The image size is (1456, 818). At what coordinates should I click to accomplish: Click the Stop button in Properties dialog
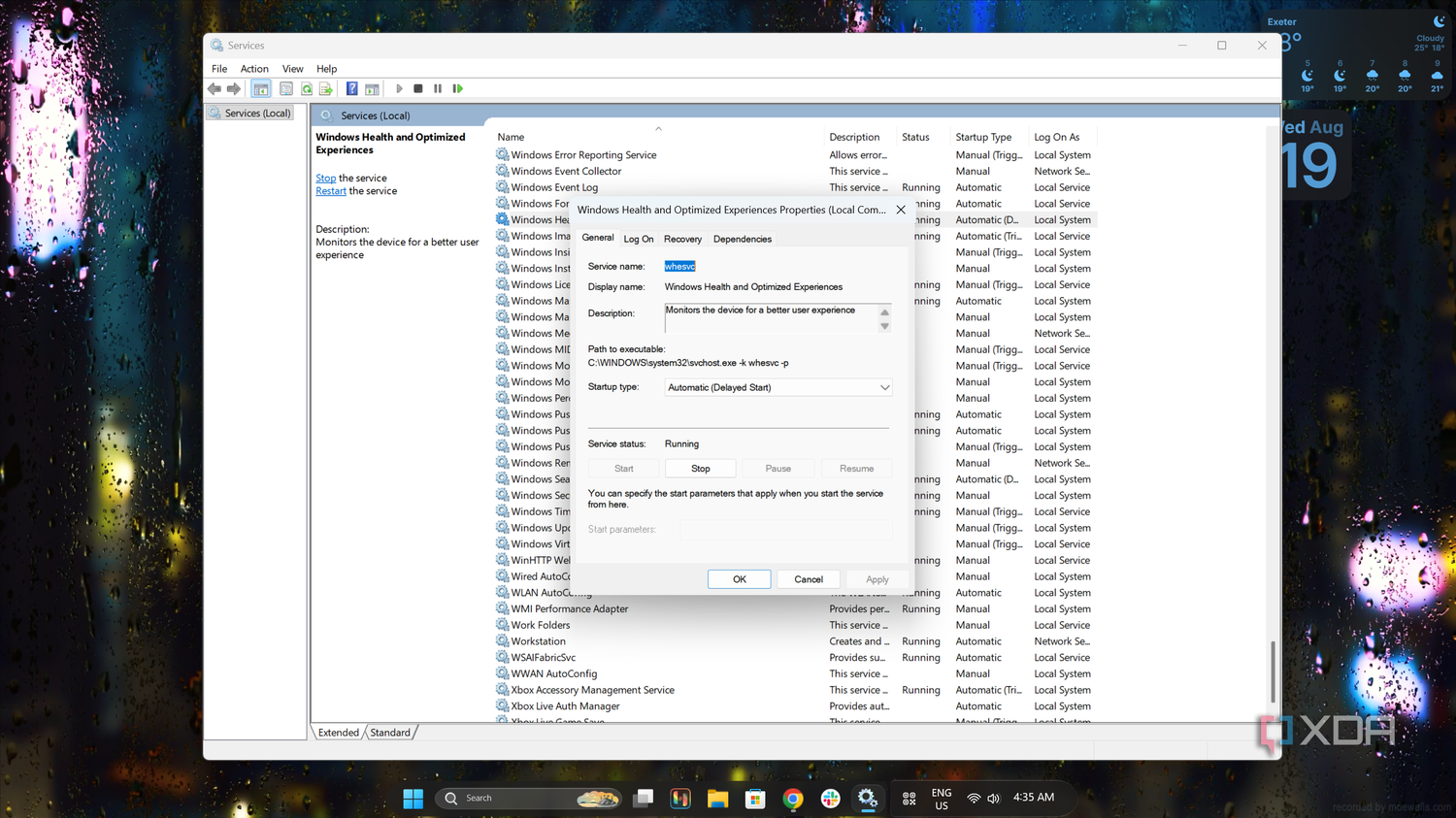click(701, 469)
